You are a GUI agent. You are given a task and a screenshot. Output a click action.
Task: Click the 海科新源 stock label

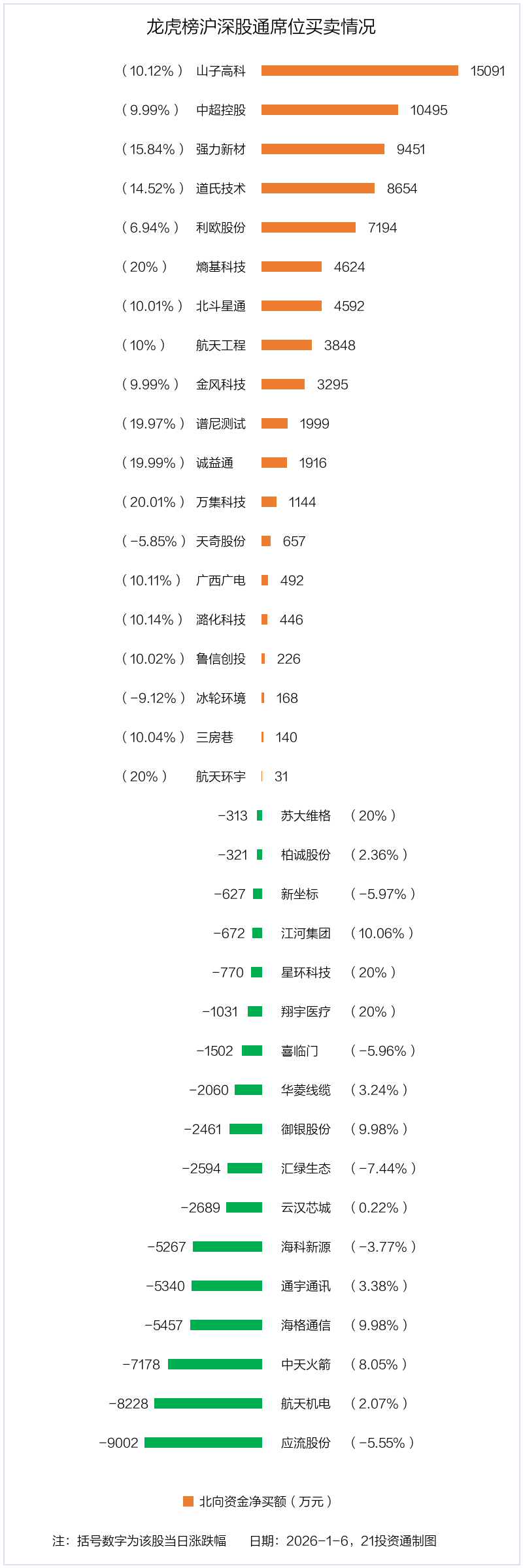coord(306,1247)
